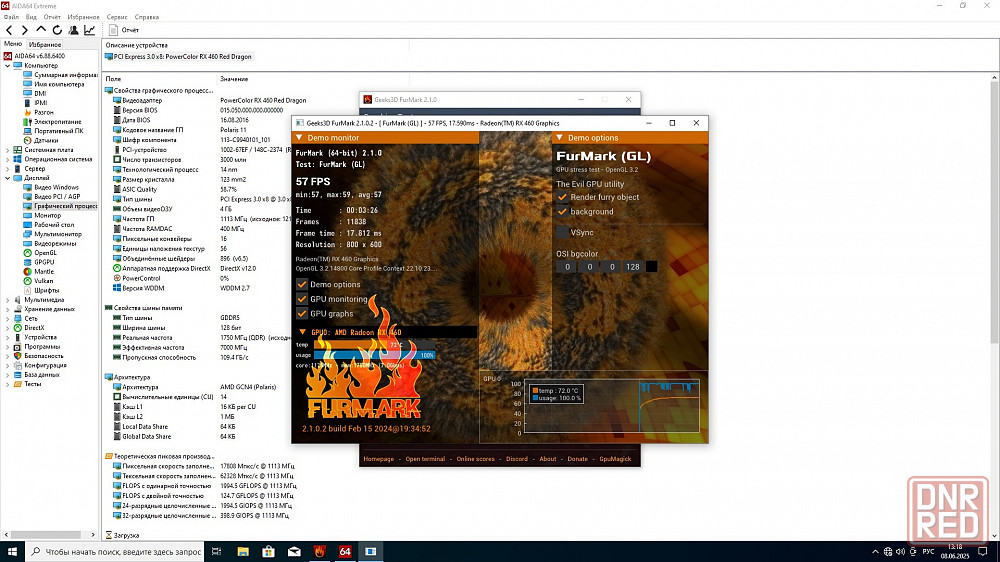Toggle the Demo options checkbox in Demo monitor

tap(302, 285)
